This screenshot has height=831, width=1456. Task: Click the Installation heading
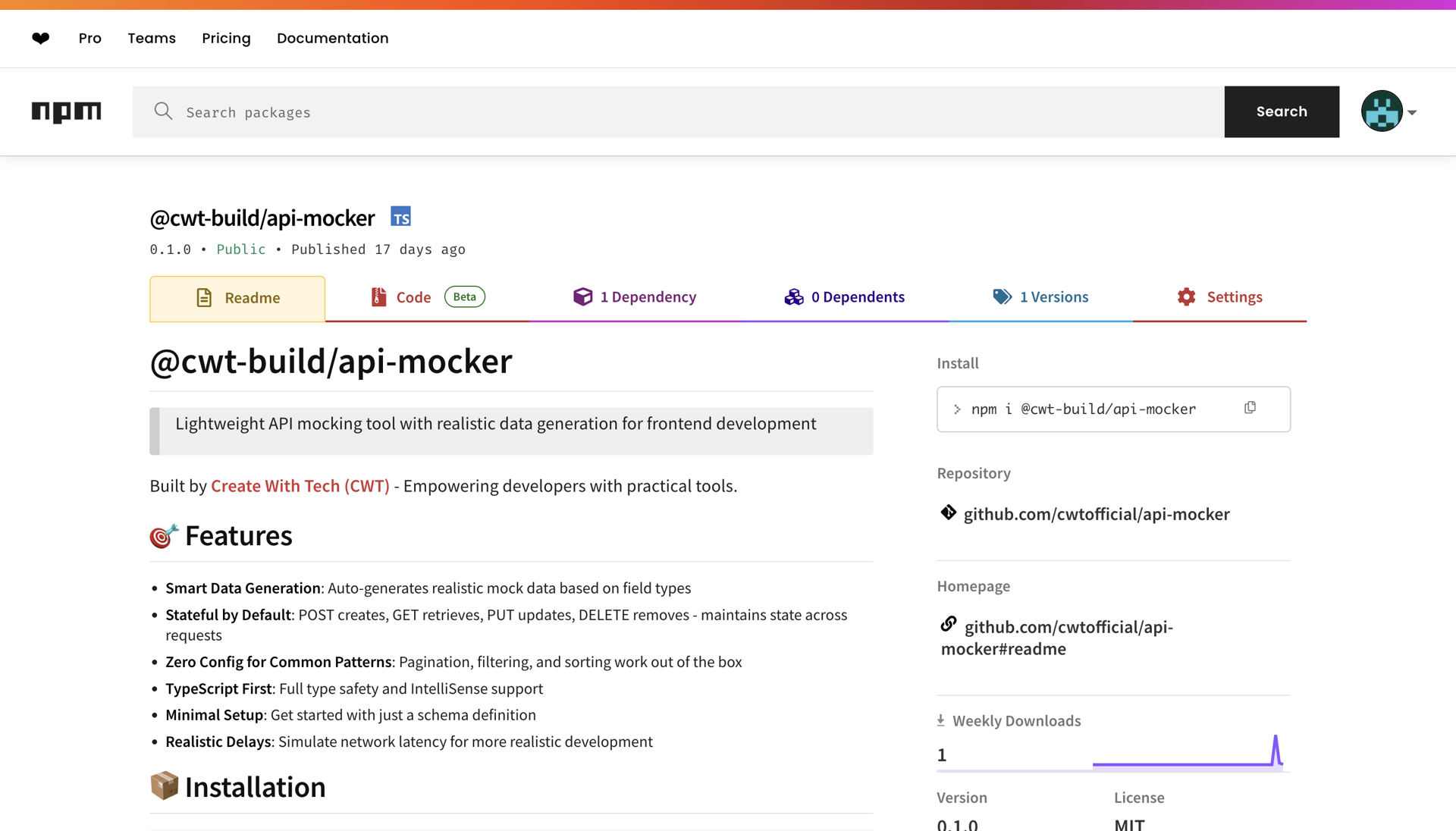[x=255, y=787]
